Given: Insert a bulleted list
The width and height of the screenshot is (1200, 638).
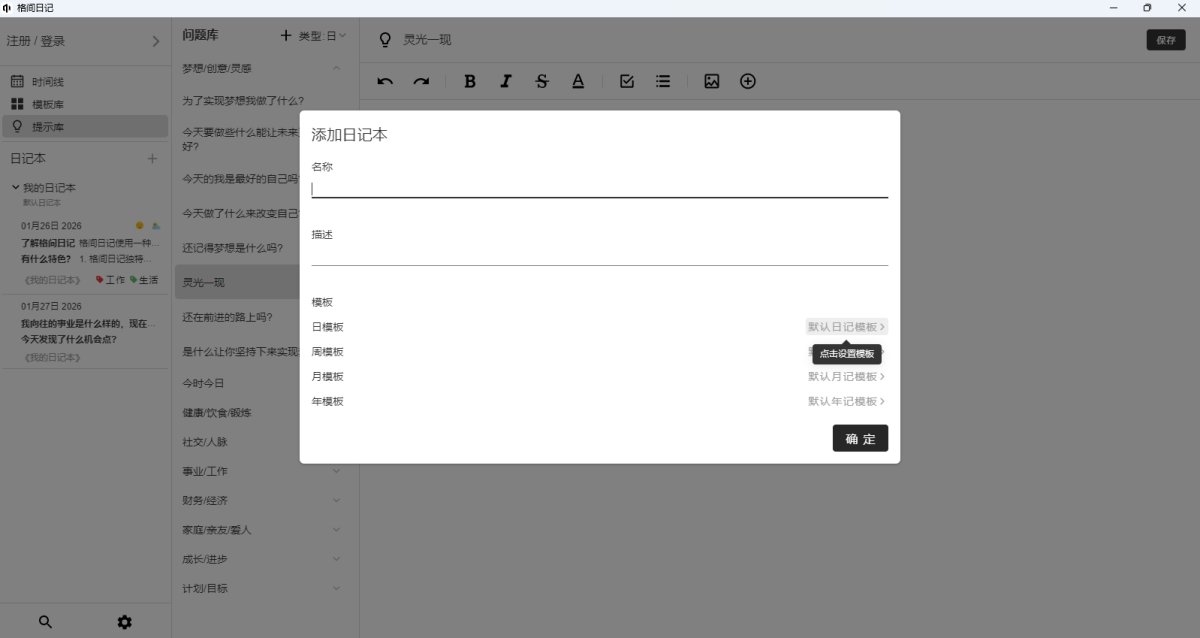Looking at the screenshot, I should pyautogui.click(x=663, y=82).
